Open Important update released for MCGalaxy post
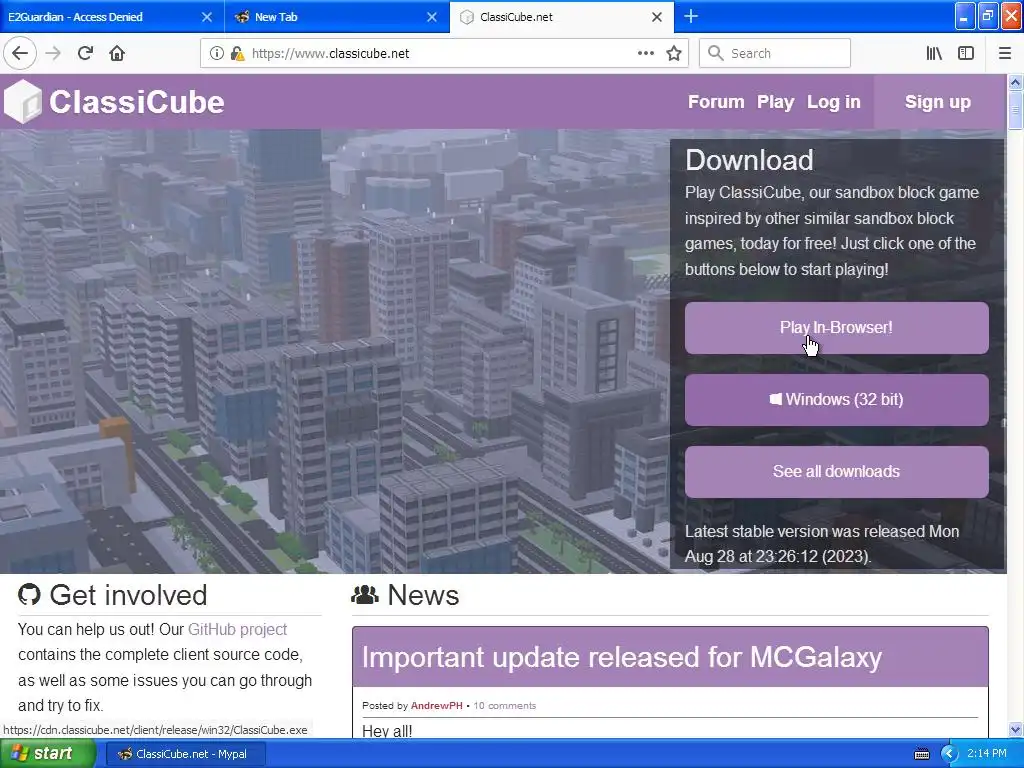Image resolution: width=1024 pixels, height=768 pixels. (622, 657)
